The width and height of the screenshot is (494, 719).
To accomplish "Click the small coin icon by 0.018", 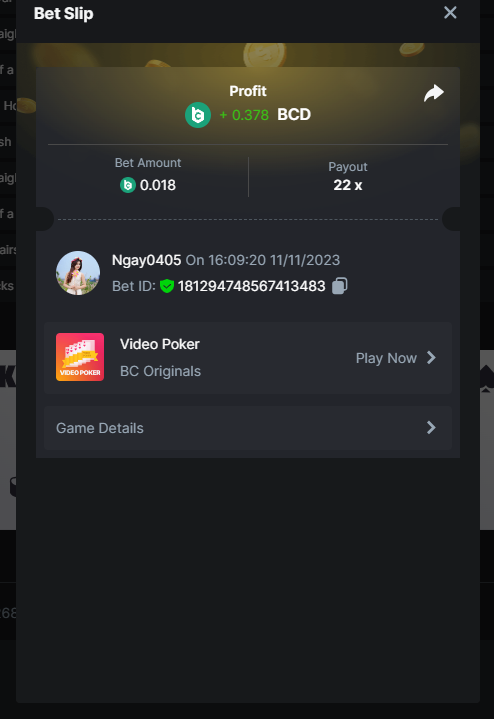I will point(128,185).
